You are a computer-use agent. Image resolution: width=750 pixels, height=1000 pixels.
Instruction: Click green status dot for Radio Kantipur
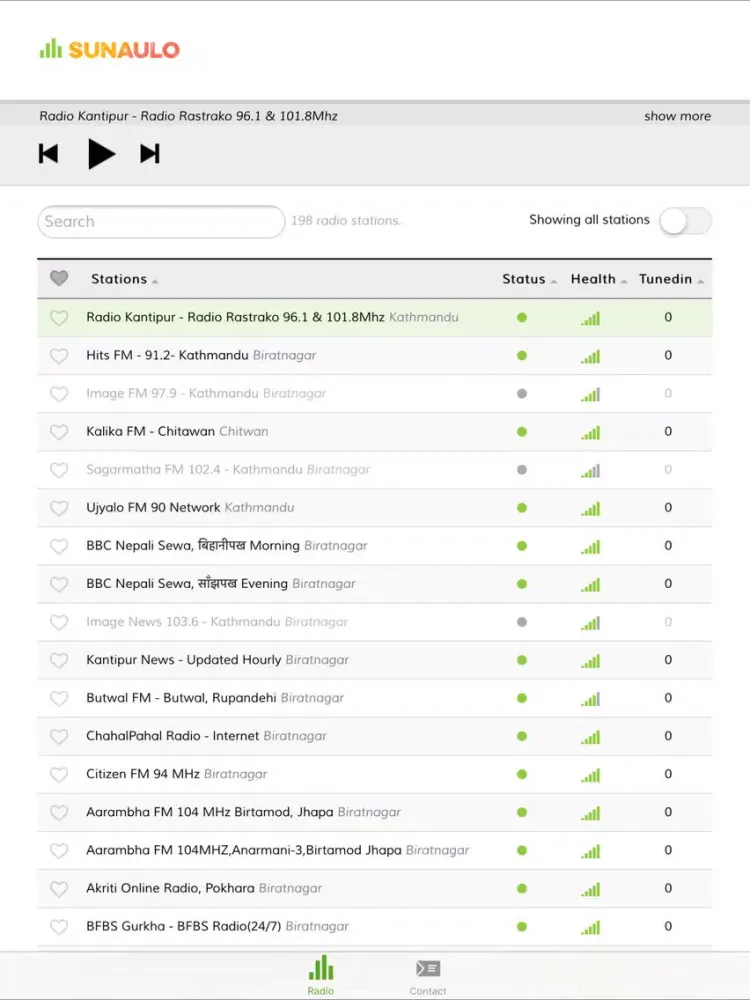point(522,317)
